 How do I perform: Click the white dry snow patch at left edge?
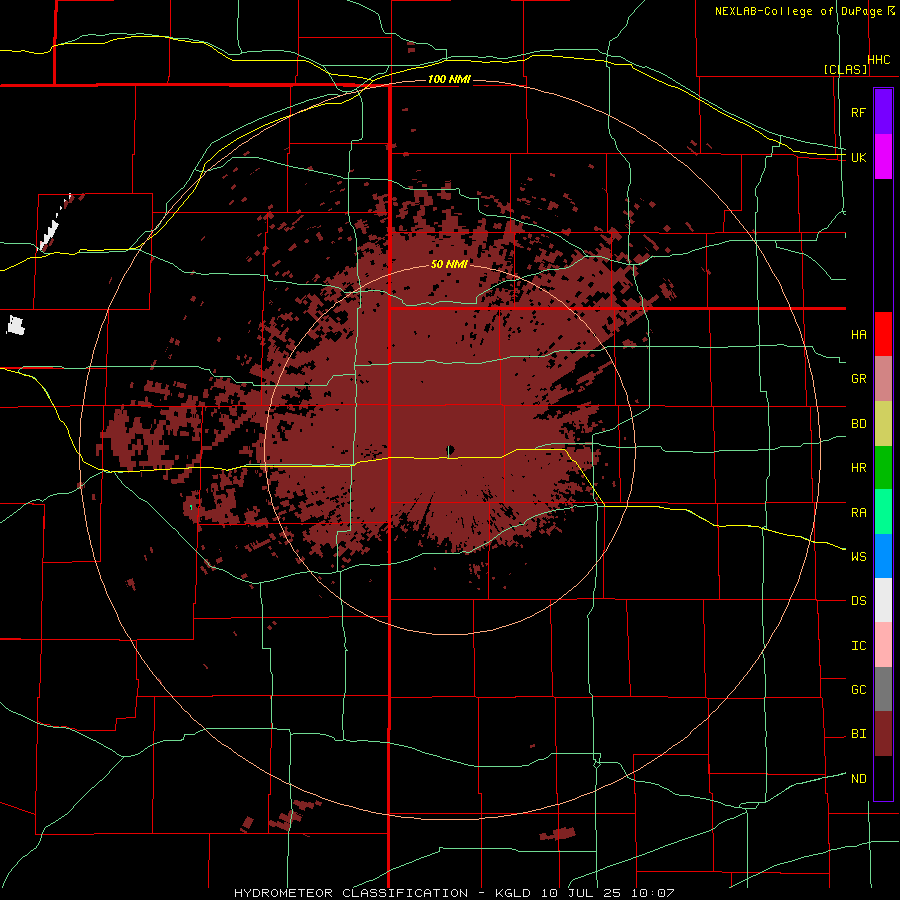(16, 325)
